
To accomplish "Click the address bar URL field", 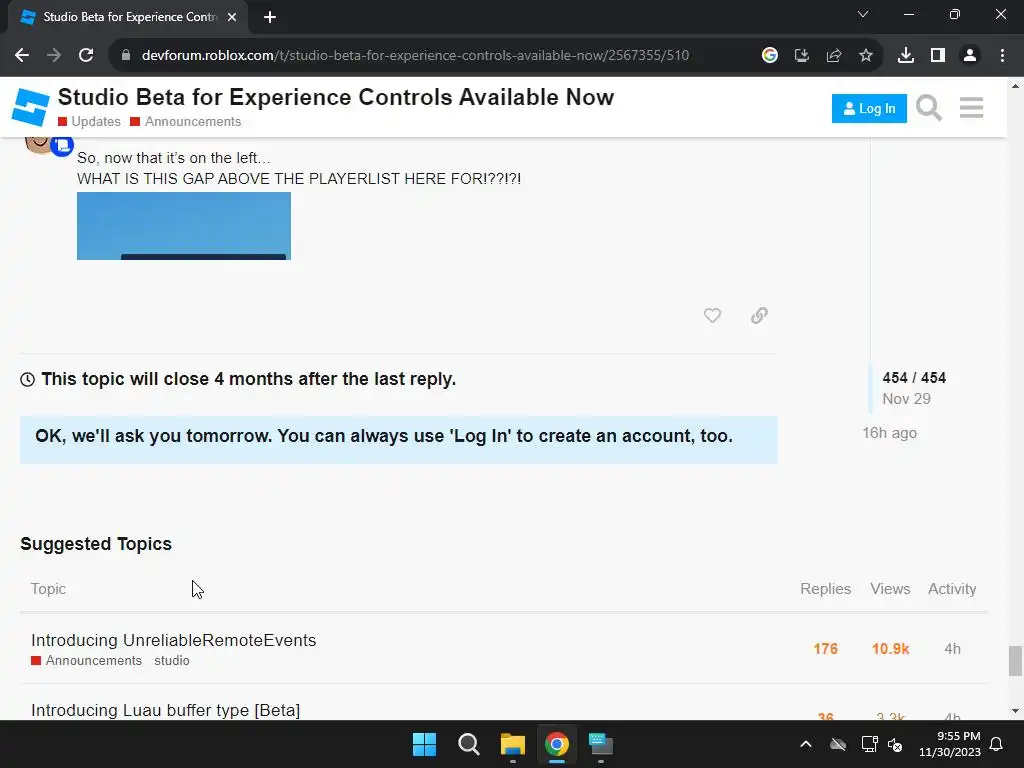I will [415, 55].
